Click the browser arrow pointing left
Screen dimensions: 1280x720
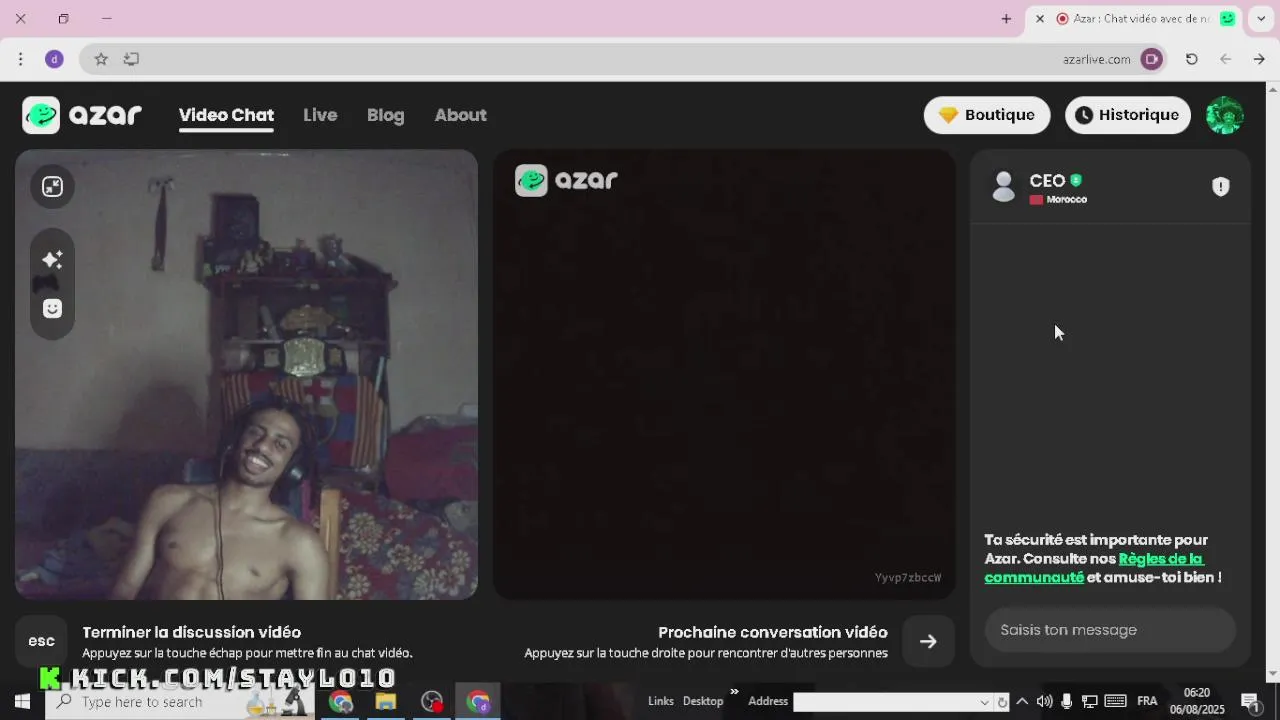(1225, 59)
